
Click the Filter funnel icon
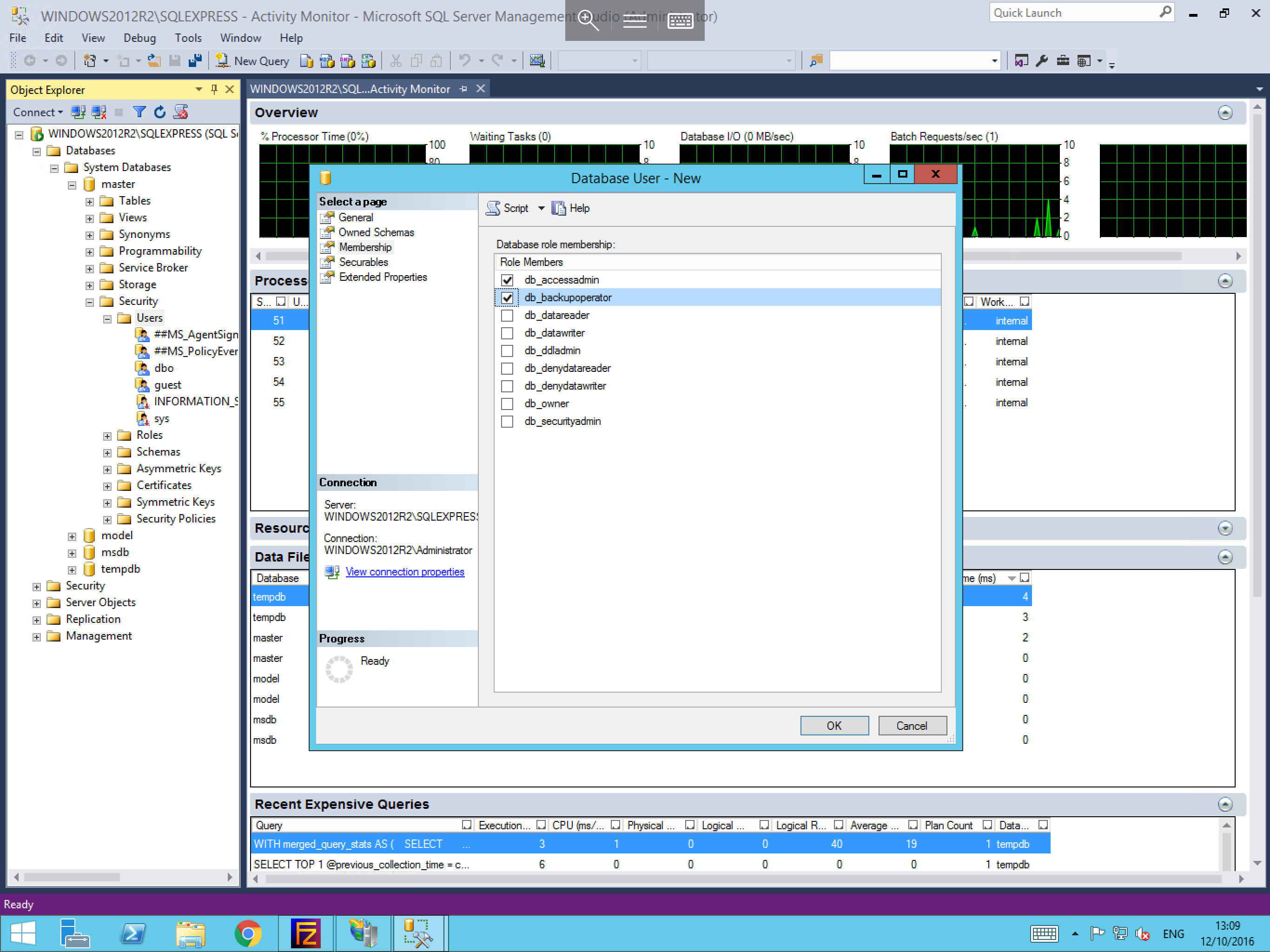pos(139,112)
